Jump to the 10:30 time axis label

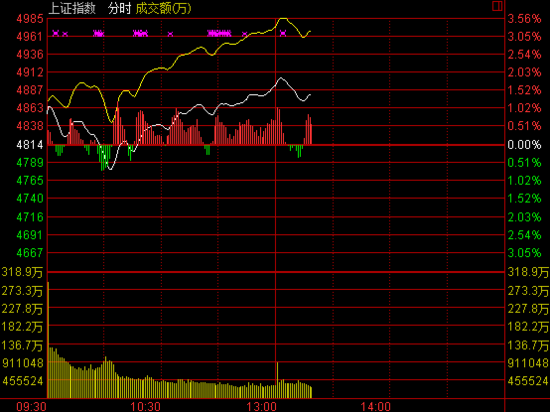pyautogui.click(x=146, y=407)
